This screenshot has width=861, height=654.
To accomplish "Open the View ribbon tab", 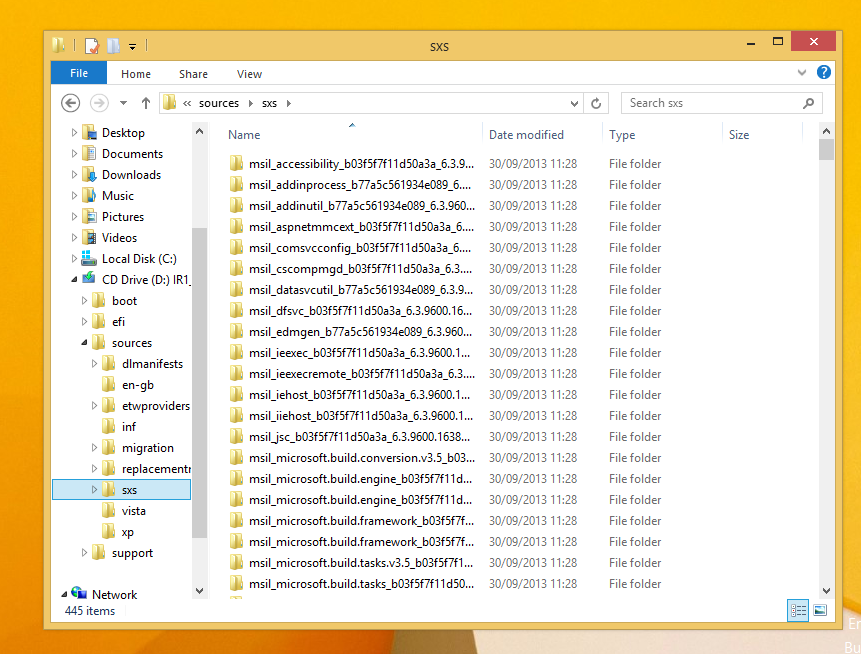I will [249, 74].
